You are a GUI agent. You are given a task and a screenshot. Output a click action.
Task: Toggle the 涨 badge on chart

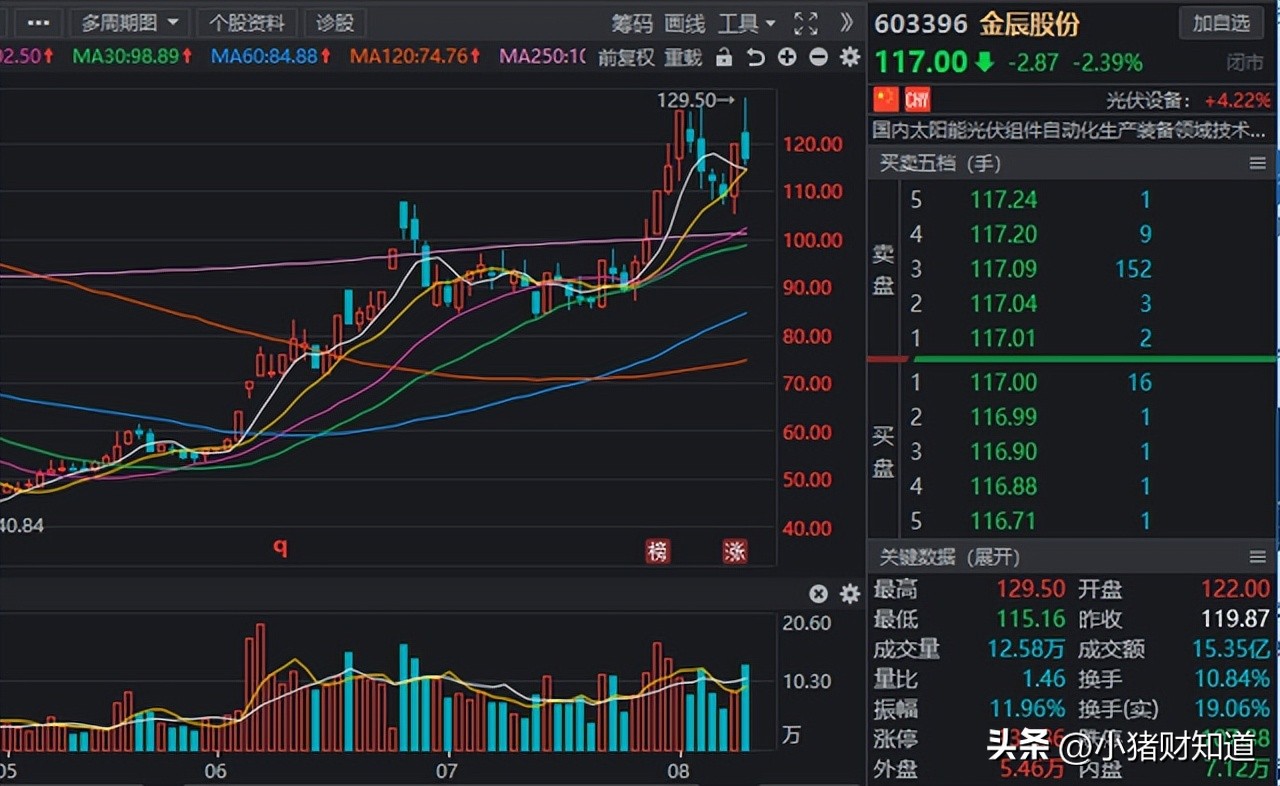coord(735,550)
